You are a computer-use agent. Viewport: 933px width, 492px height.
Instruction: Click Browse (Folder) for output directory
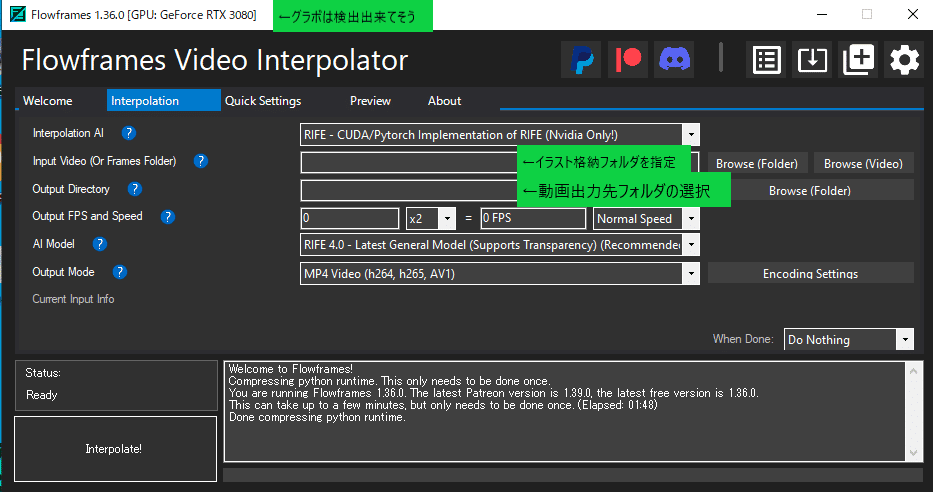(x=810, y=190)
